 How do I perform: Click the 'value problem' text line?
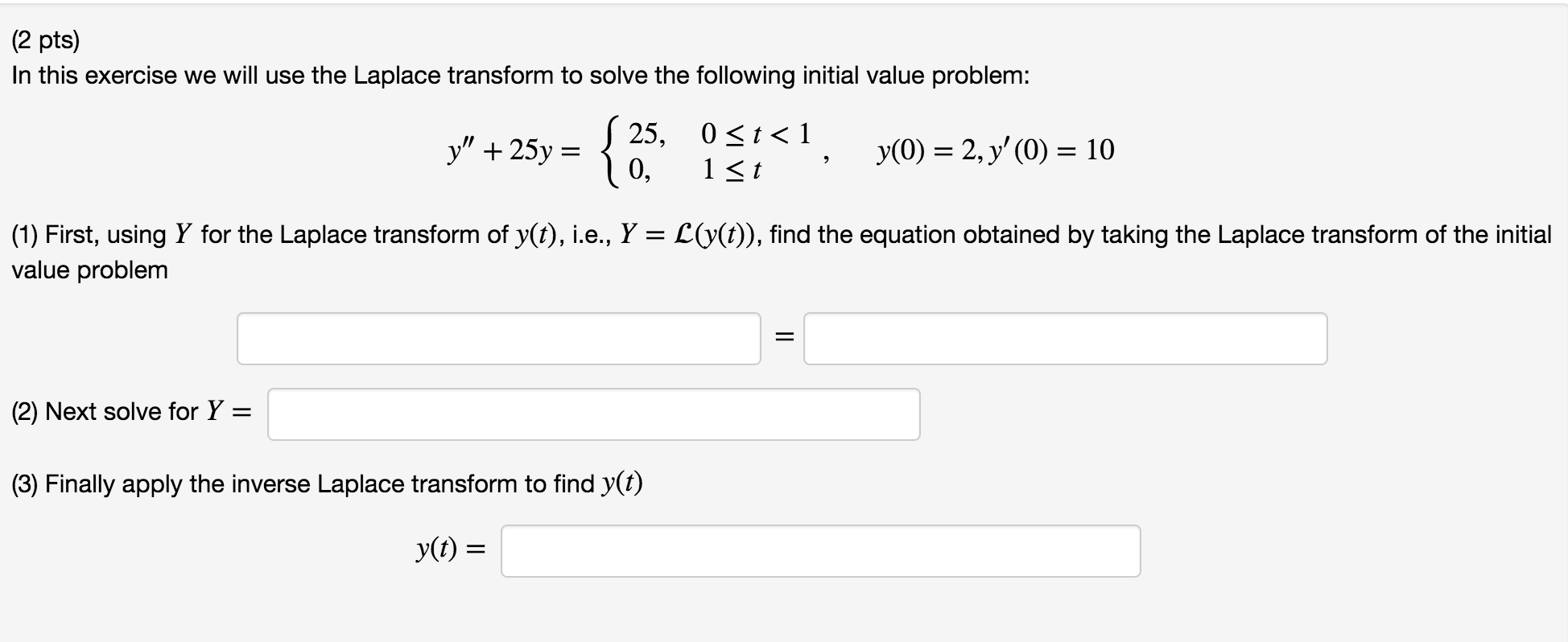tap(87, 270)
